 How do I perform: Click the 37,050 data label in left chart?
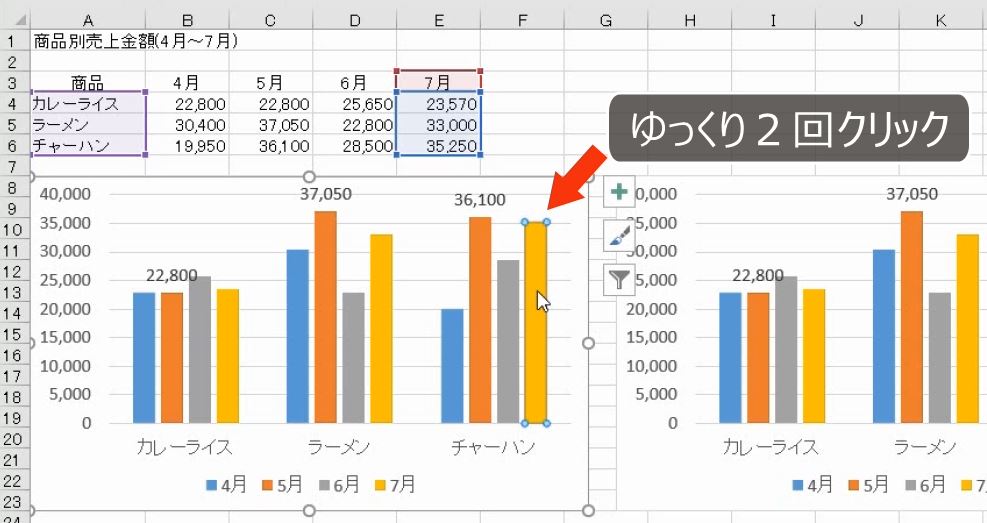click(x=325, y=194)
